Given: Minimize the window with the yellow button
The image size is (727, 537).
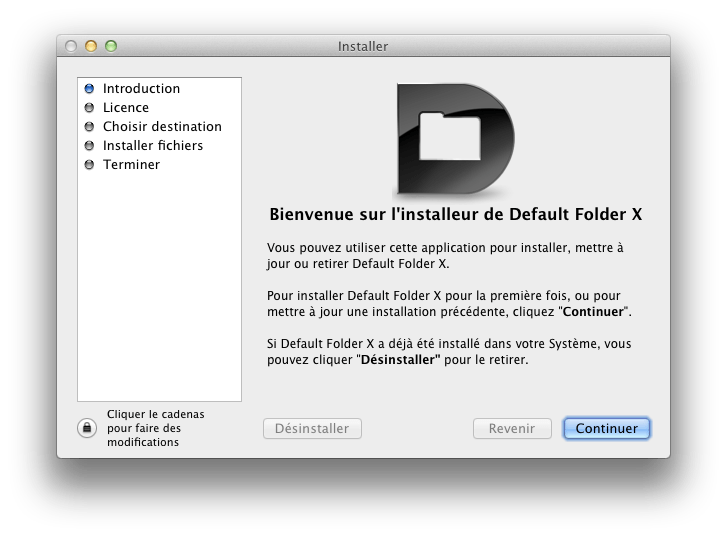Looking at the screenshot, I should click(91, 46).
